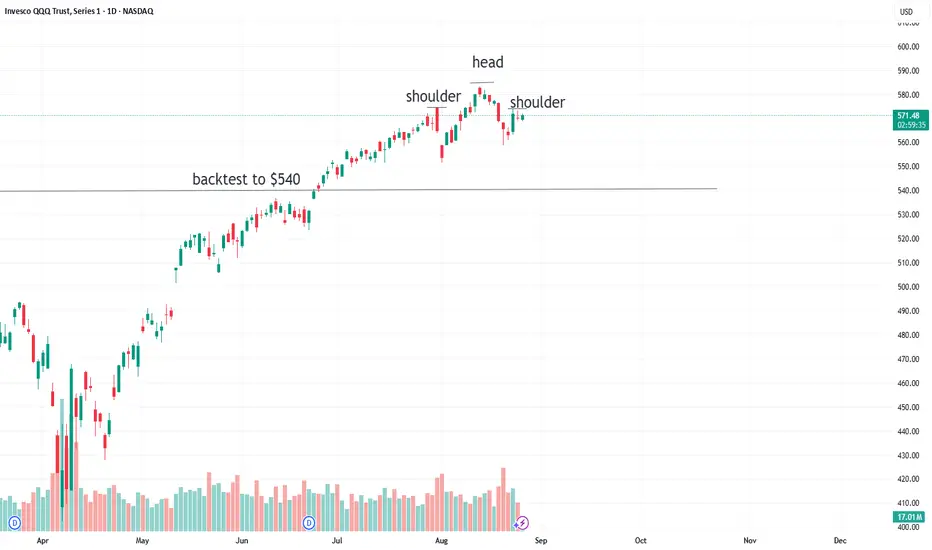Click the 571.48 current price label
932x550 pixels.
tap(910, 120)
